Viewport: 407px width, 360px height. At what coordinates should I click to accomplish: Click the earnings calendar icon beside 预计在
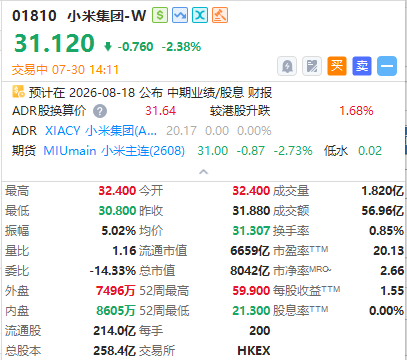point(18,92)
